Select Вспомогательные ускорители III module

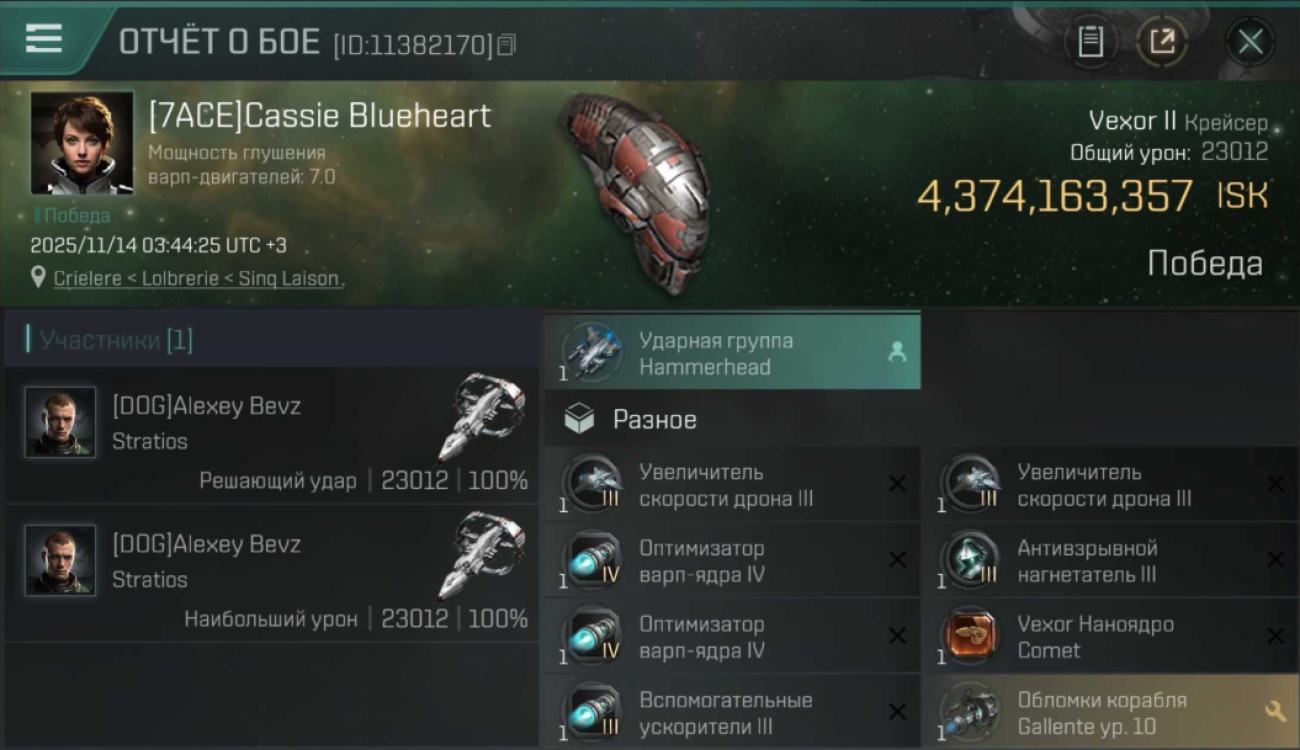point(732,712)
